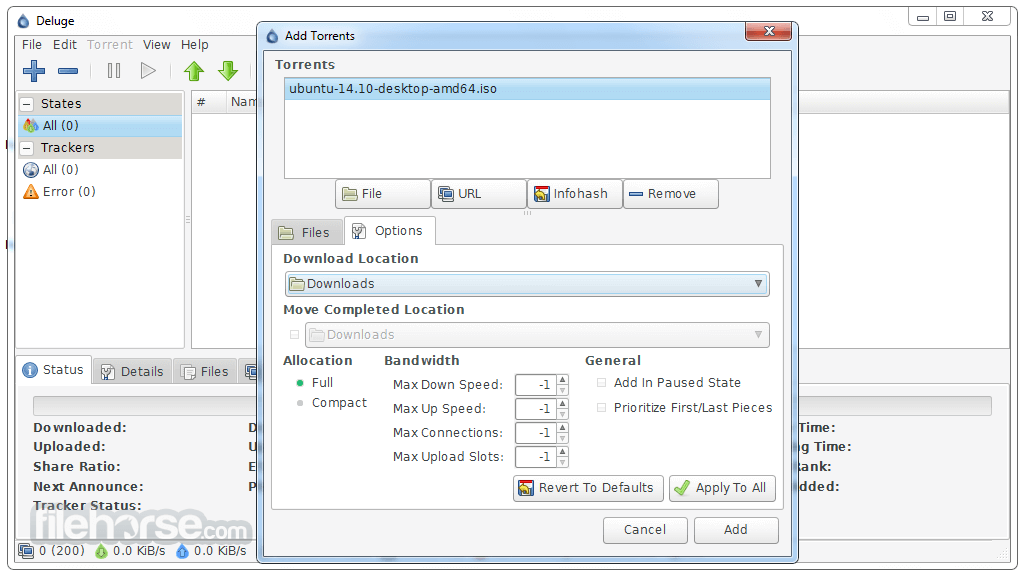Click the Pause toolbar icon

(114, 71)
